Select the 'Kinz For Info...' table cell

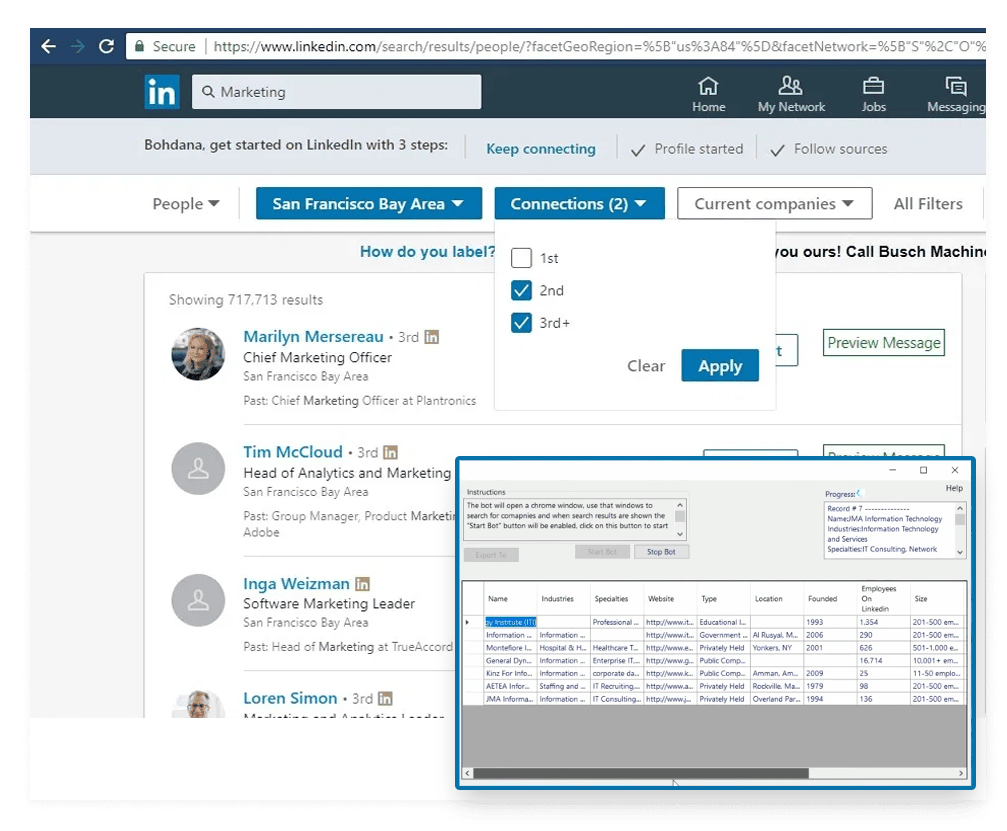(x=510, y=674)
